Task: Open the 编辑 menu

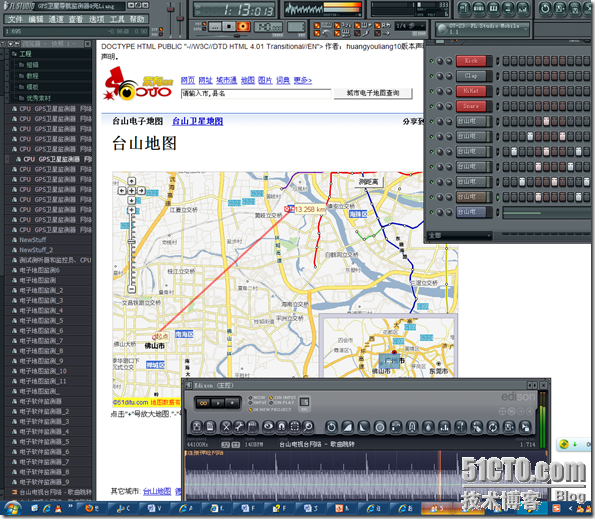Action: (x=36, y=19)
